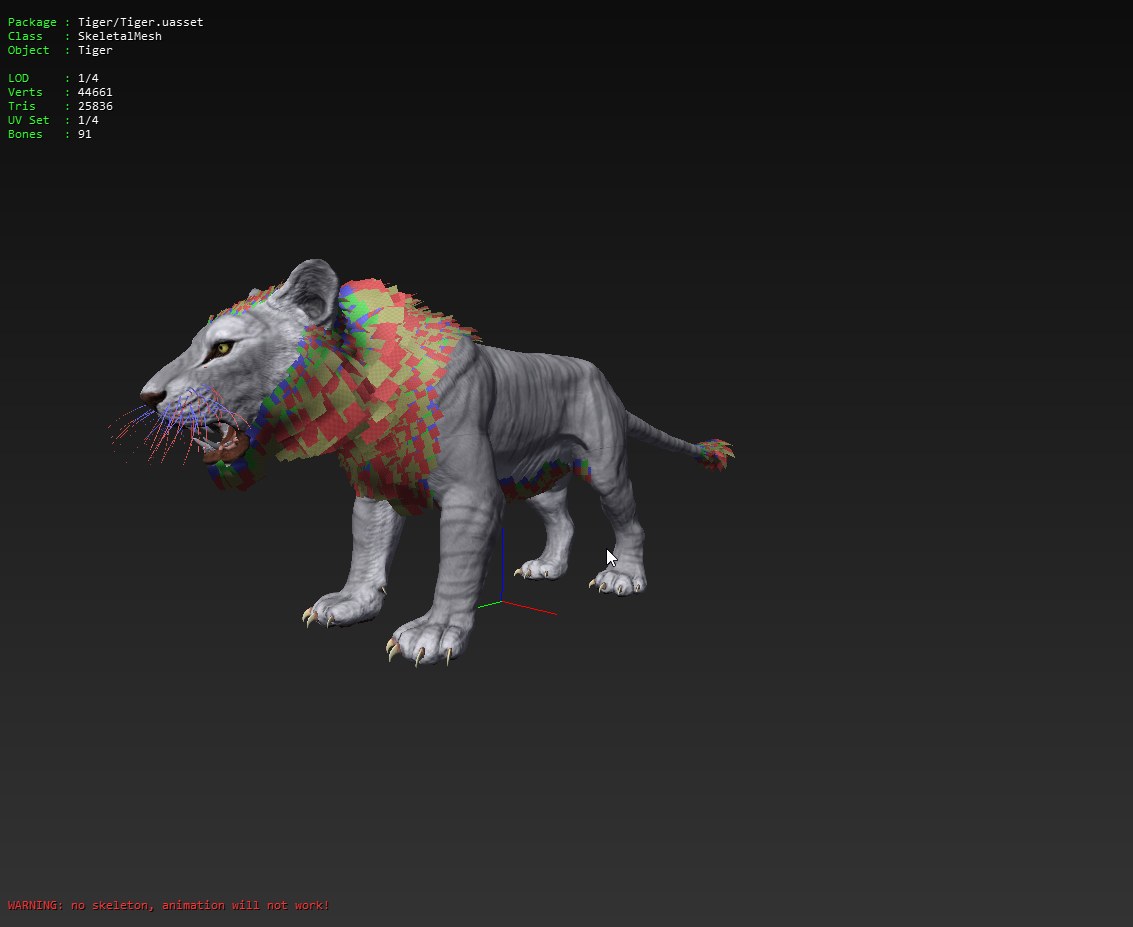Click the Object name Tiger text
Screen dimensions: 1133x927
(95, 50)
